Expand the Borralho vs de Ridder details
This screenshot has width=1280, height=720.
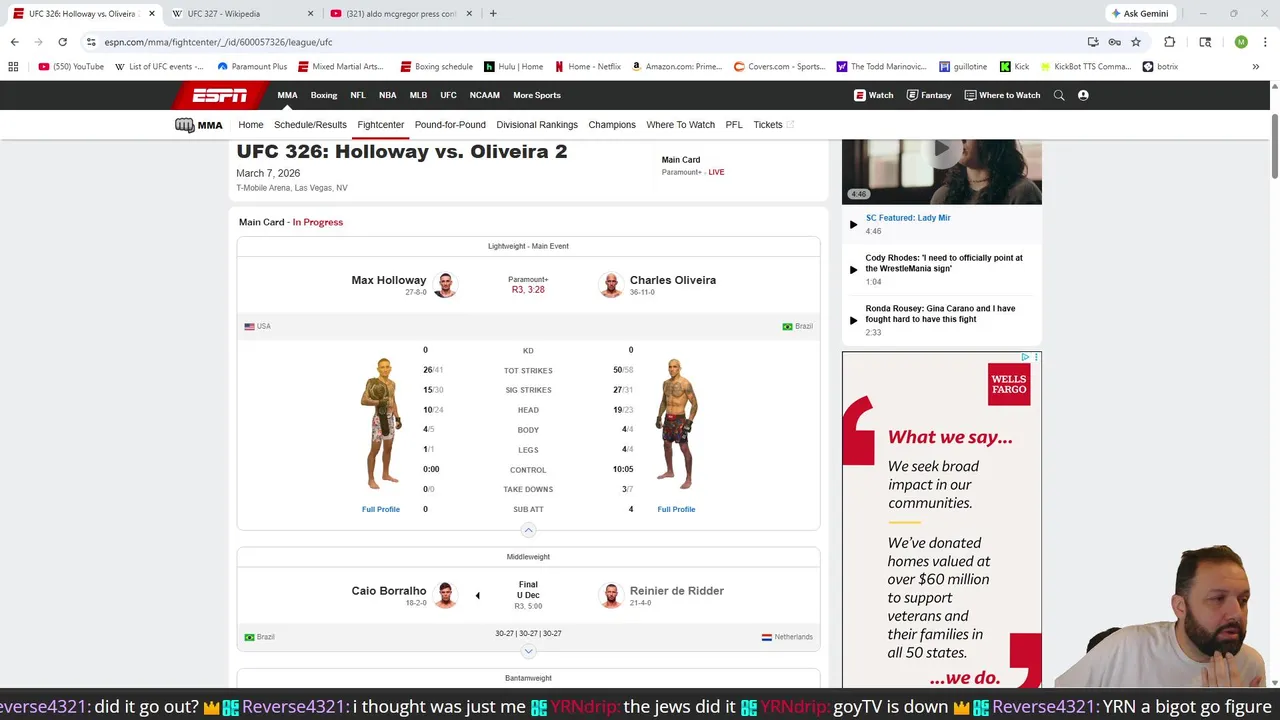click(x=528, y=652)
